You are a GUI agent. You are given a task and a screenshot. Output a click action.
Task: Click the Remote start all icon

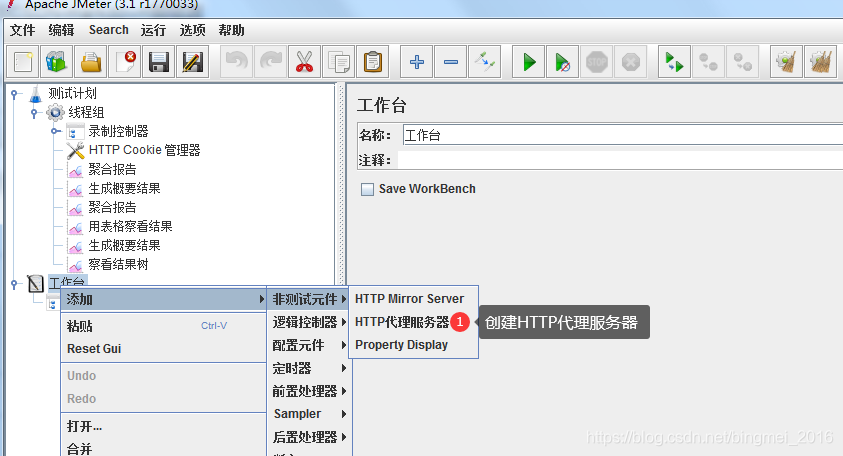point(674,62)
